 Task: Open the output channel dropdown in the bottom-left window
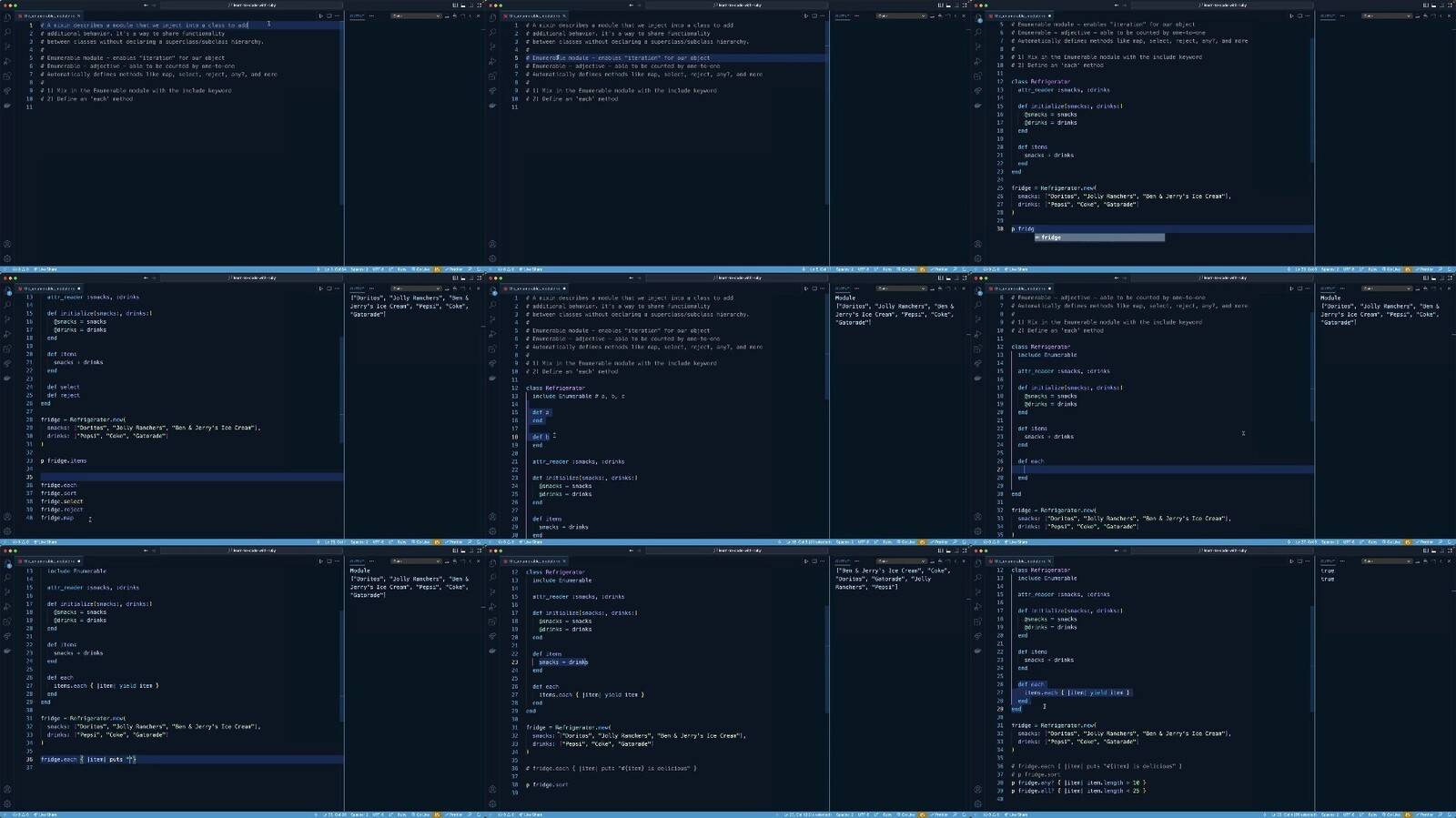click(415, 561)
